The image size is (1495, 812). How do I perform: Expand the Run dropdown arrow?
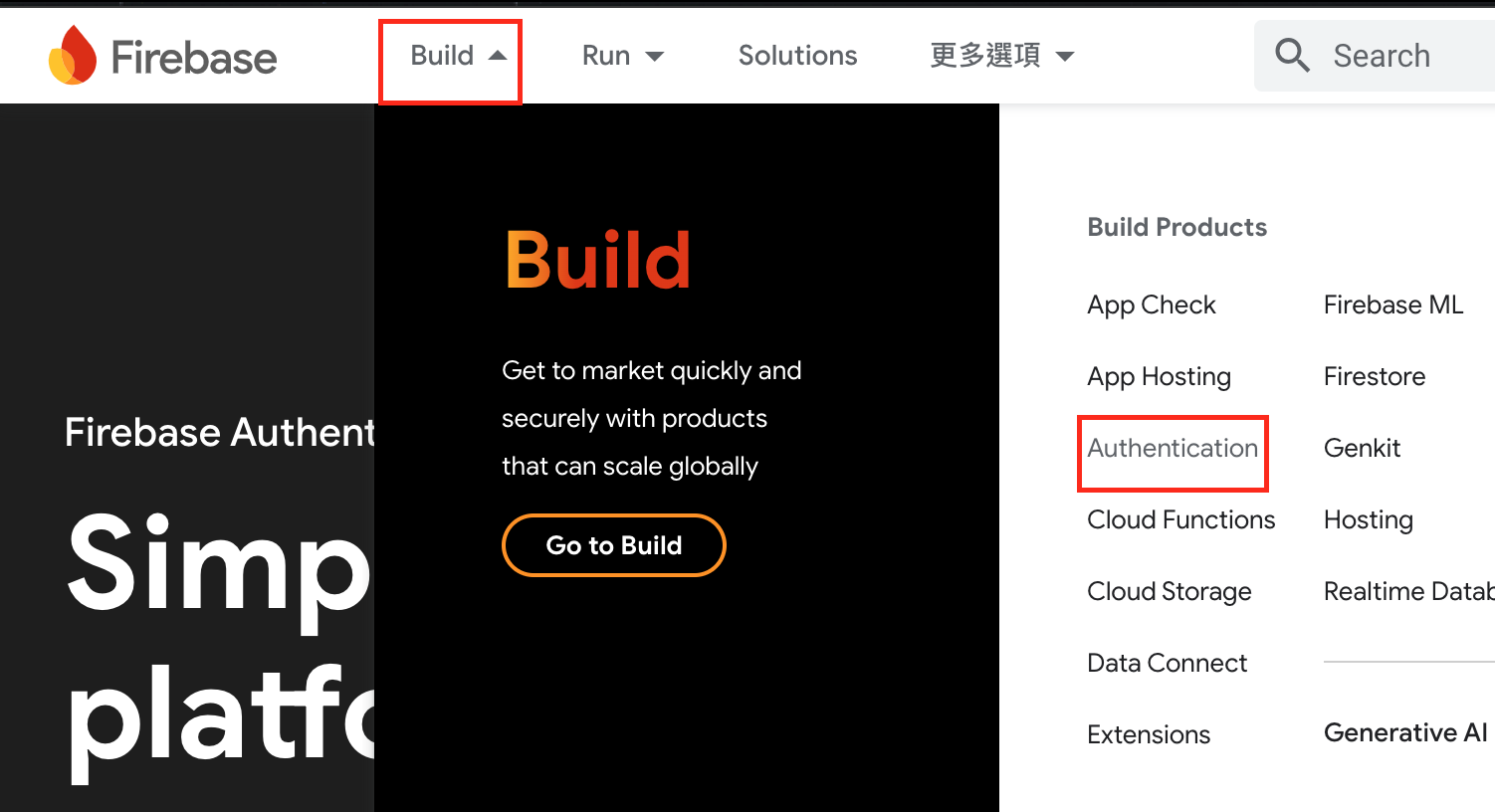[654, 57]
